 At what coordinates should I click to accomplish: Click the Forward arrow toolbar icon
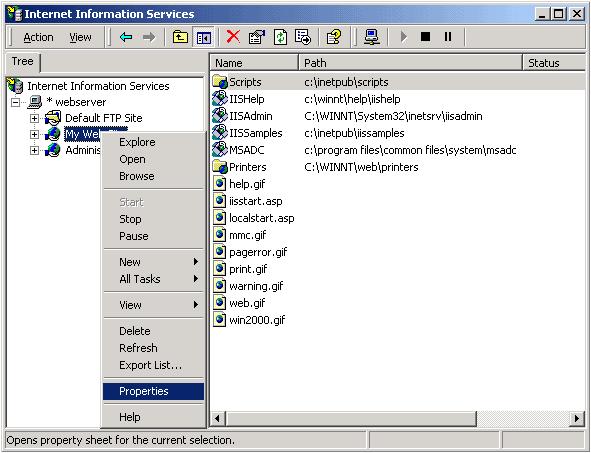click(x=149, y=37)
